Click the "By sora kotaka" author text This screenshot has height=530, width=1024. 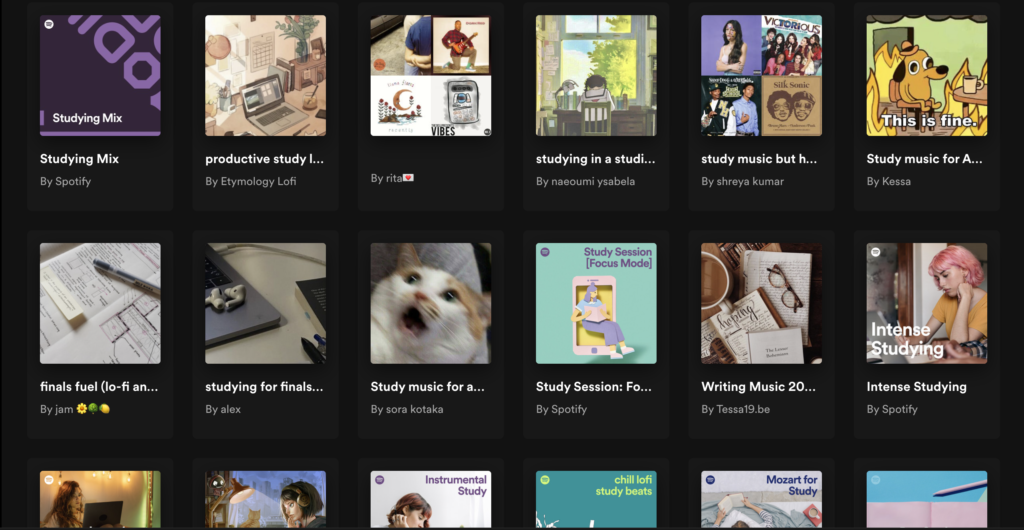(x=407, y=409)
